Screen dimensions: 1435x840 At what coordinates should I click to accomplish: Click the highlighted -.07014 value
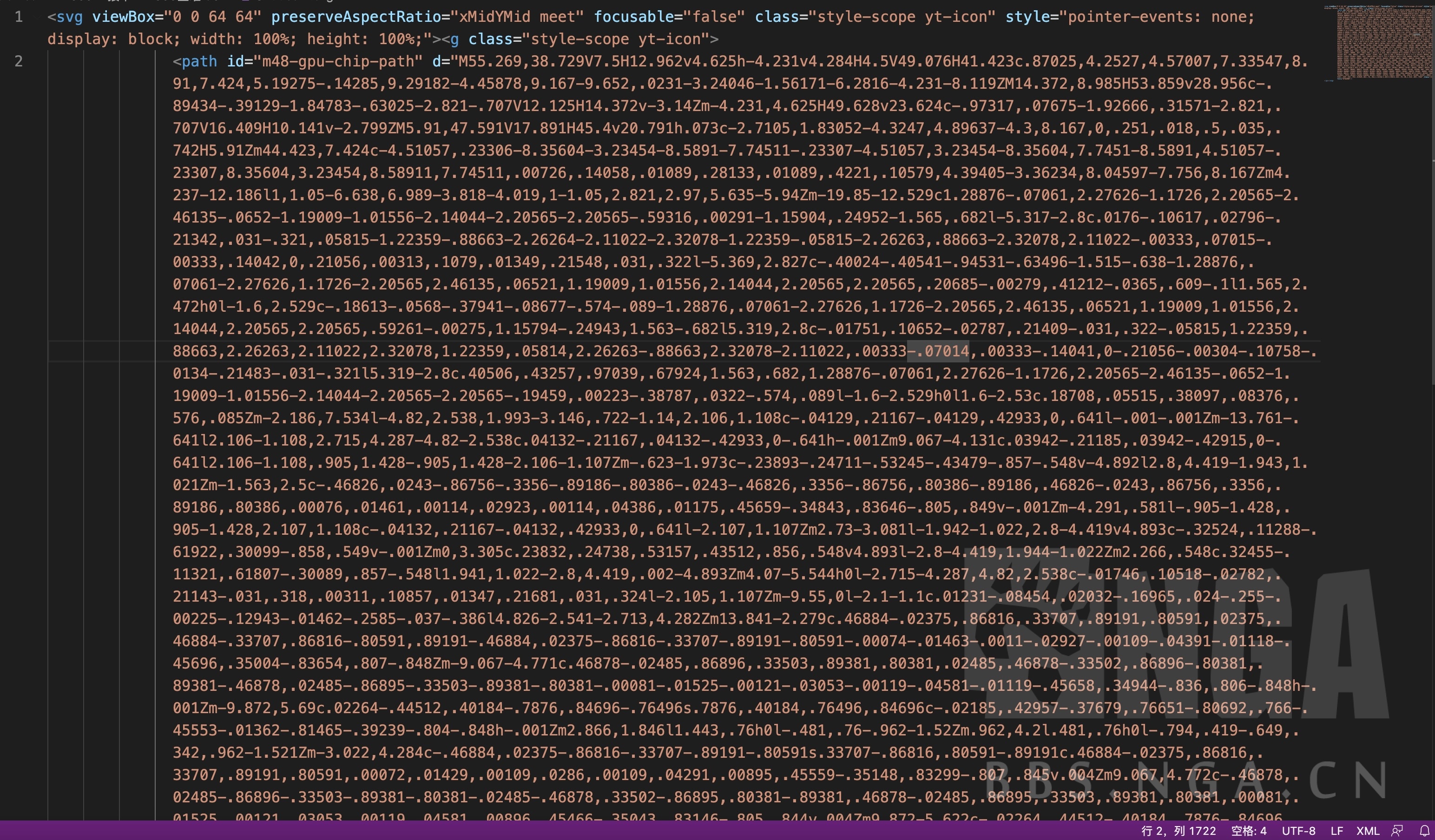(938, 351)
